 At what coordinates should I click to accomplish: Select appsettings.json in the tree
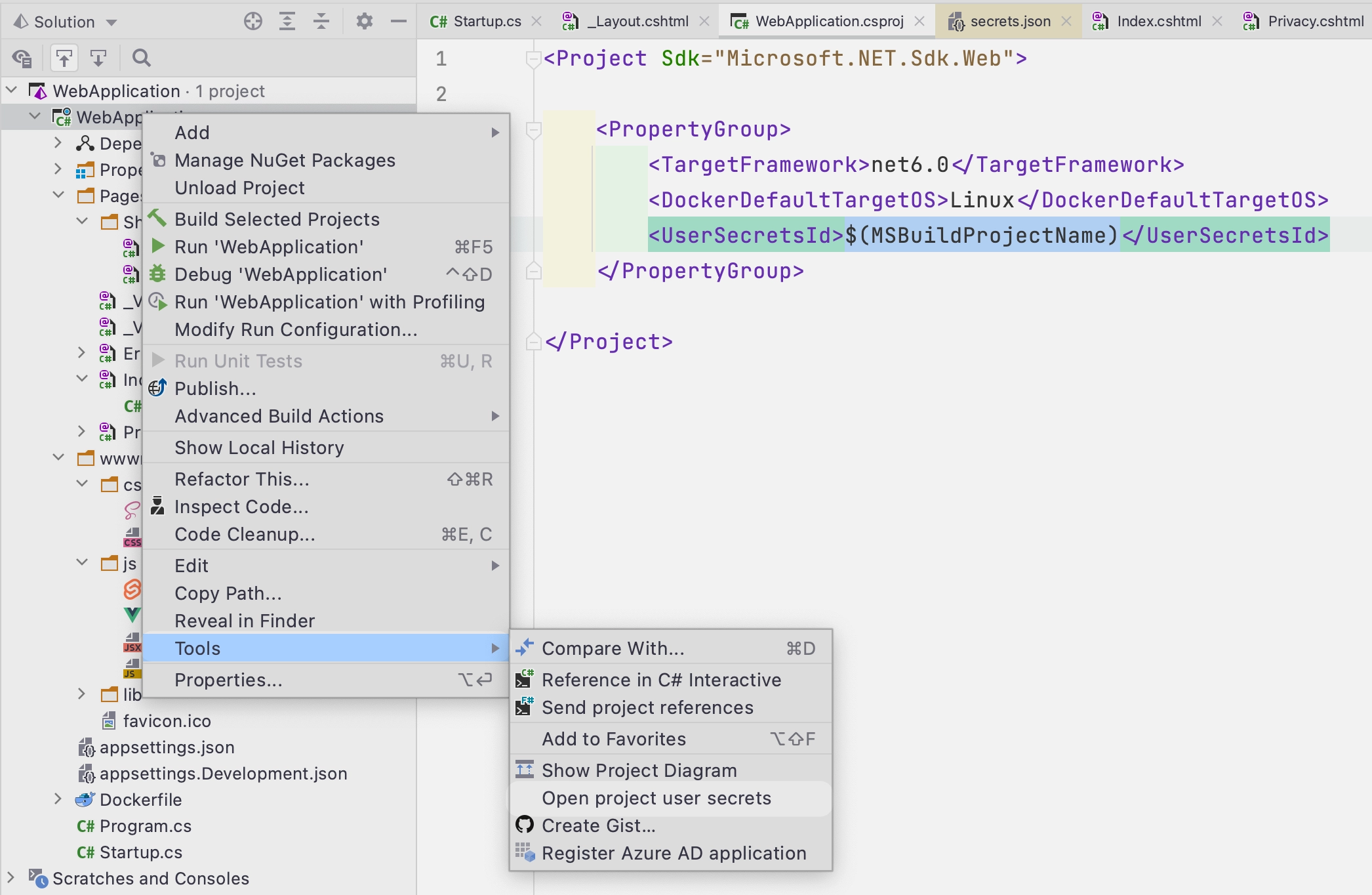coord(167,747)
